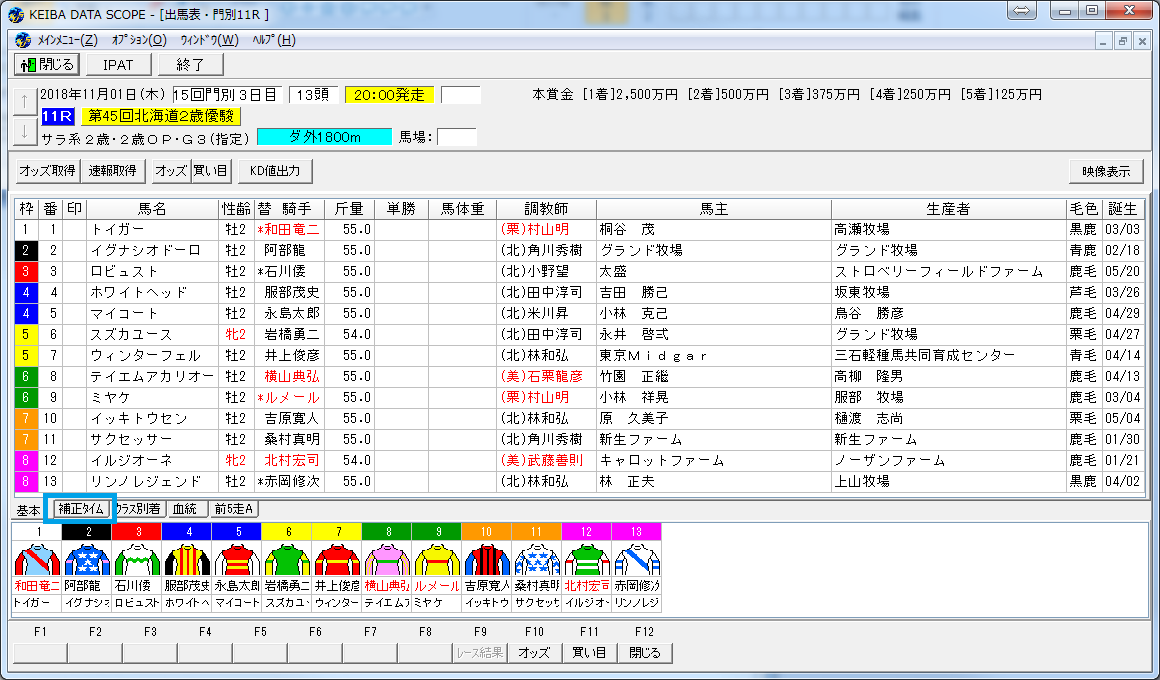Click the 単勝 column header

[401, 209]
